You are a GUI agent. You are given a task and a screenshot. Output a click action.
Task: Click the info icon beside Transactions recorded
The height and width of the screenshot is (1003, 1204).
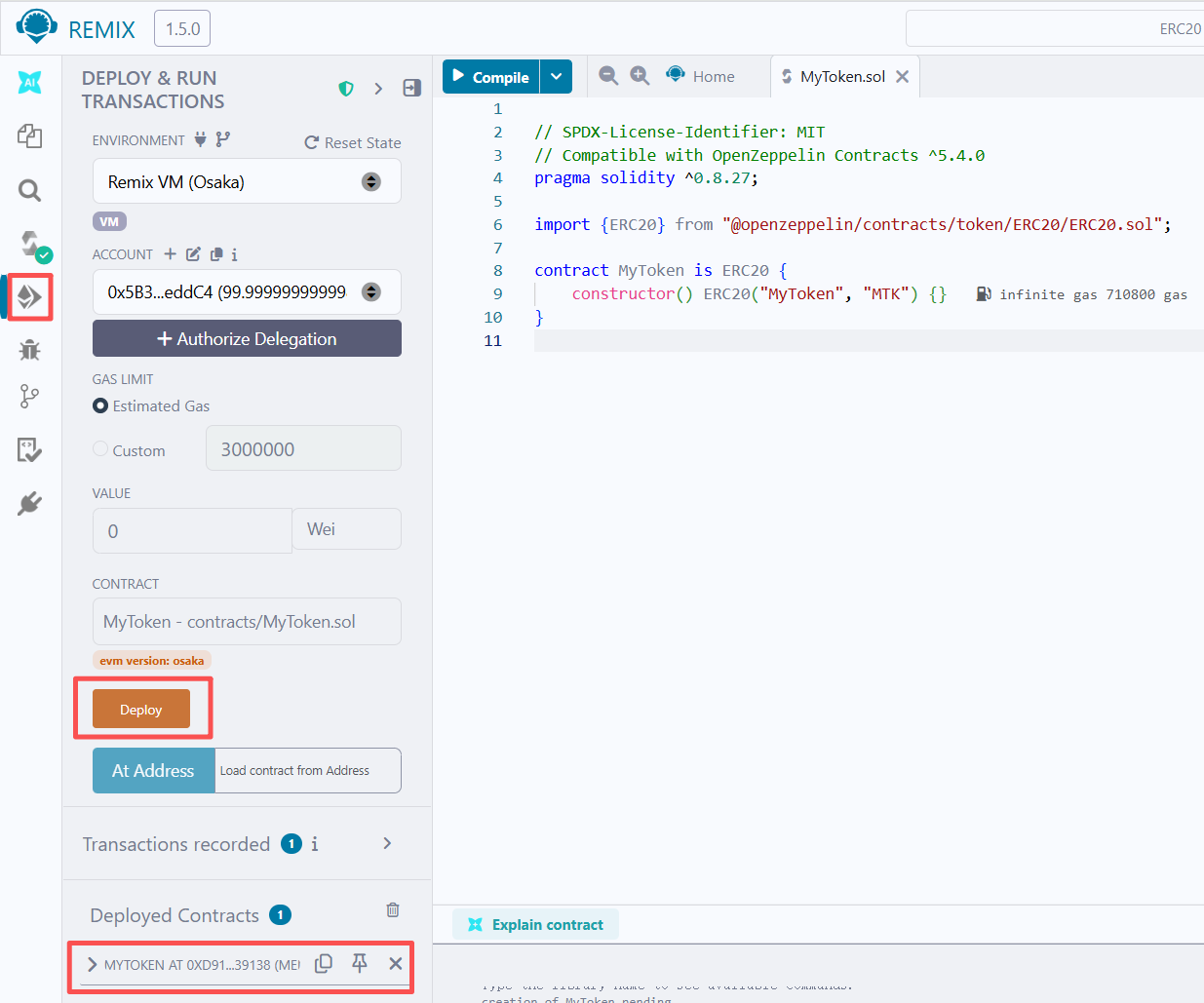314,844
